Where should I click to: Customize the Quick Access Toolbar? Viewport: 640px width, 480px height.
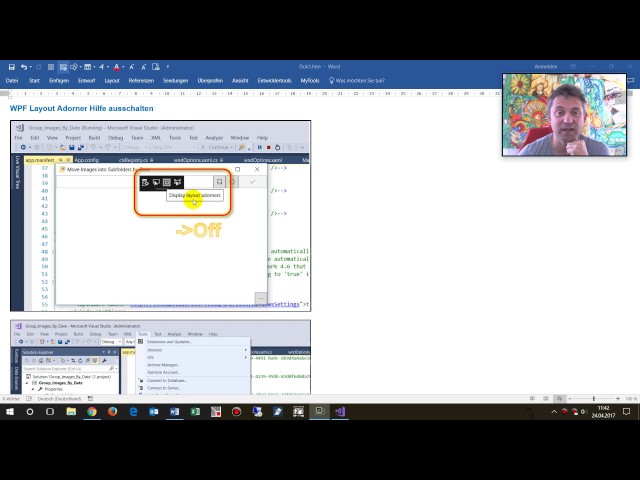point(168,67)
